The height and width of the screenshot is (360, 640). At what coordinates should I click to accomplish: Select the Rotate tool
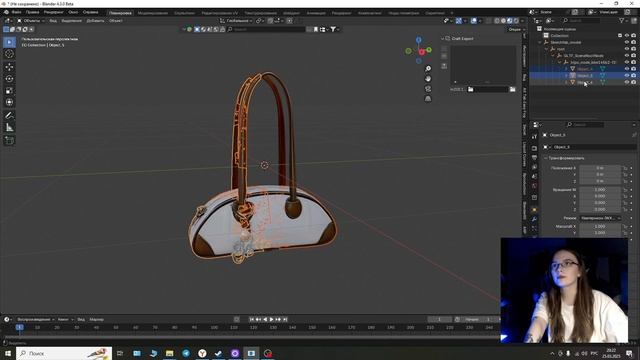pyautogui.click(x=9, y=79)
